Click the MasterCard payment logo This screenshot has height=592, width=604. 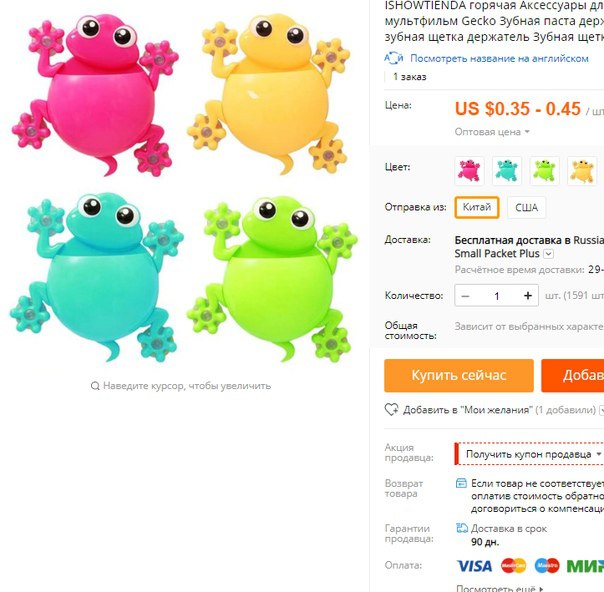(513, 566)
